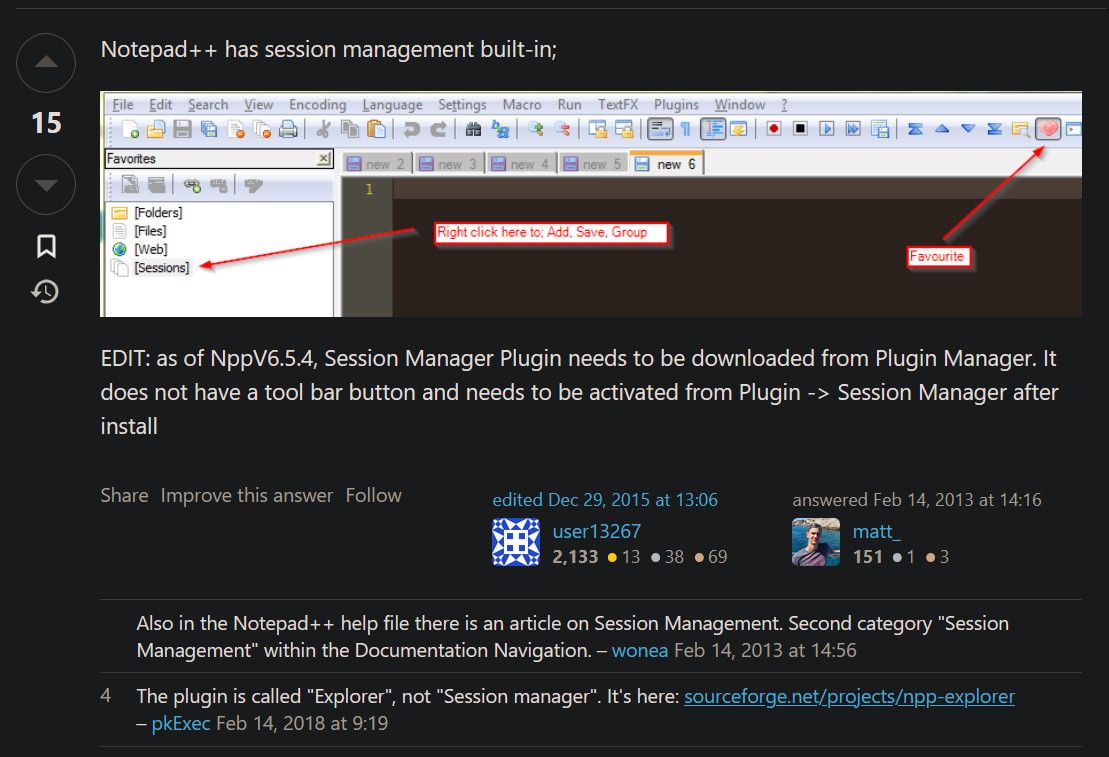
Task: Click the blue down-triangle toolbar icon
Action: 968,128
